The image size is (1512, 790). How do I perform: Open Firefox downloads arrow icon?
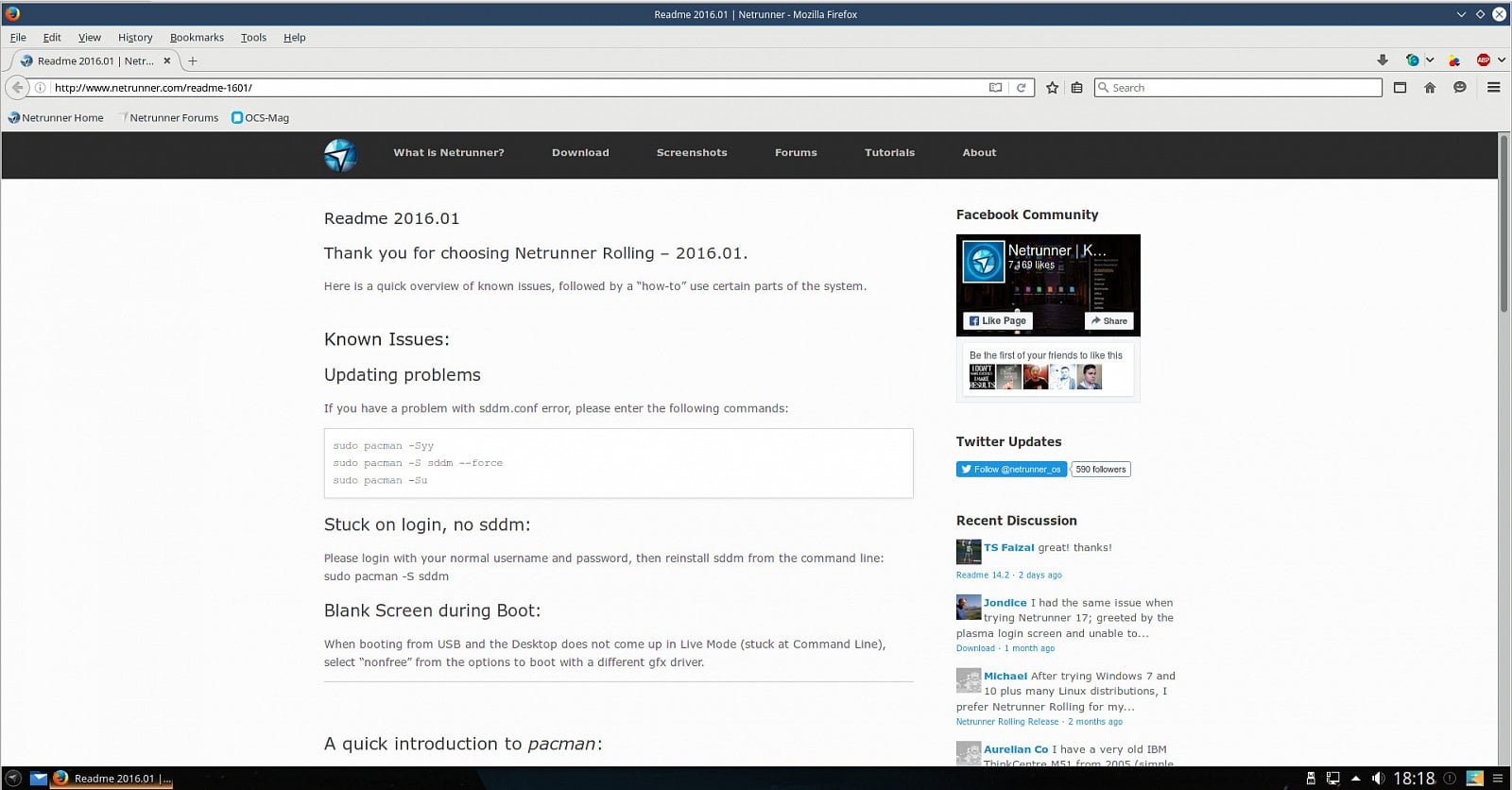(x=1383, y=60)
